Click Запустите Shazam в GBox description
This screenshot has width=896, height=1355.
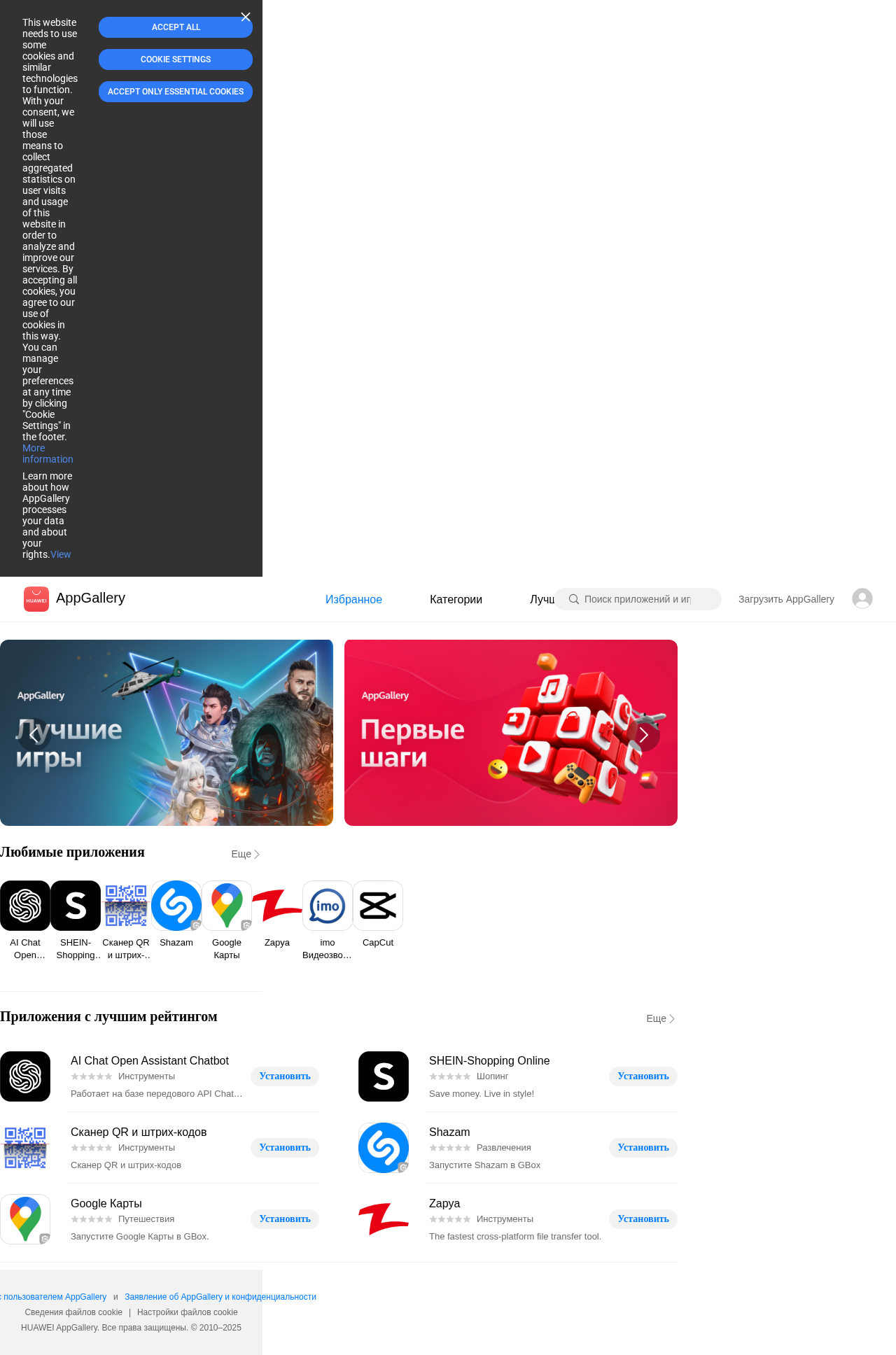(x=484, y=1165)
